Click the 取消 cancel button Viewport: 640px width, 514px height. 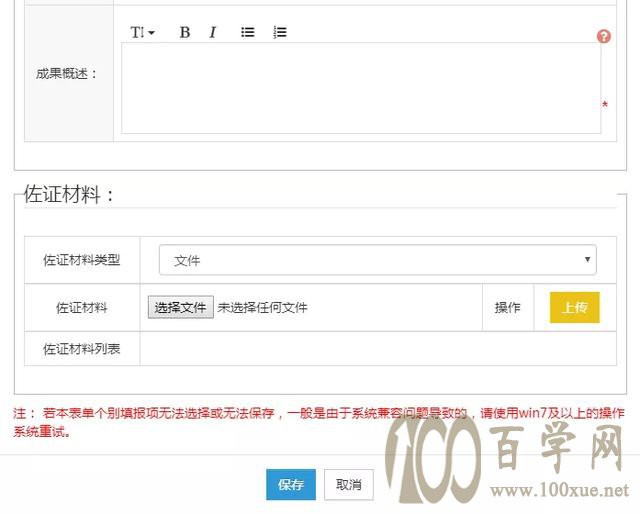click(349, 485)
